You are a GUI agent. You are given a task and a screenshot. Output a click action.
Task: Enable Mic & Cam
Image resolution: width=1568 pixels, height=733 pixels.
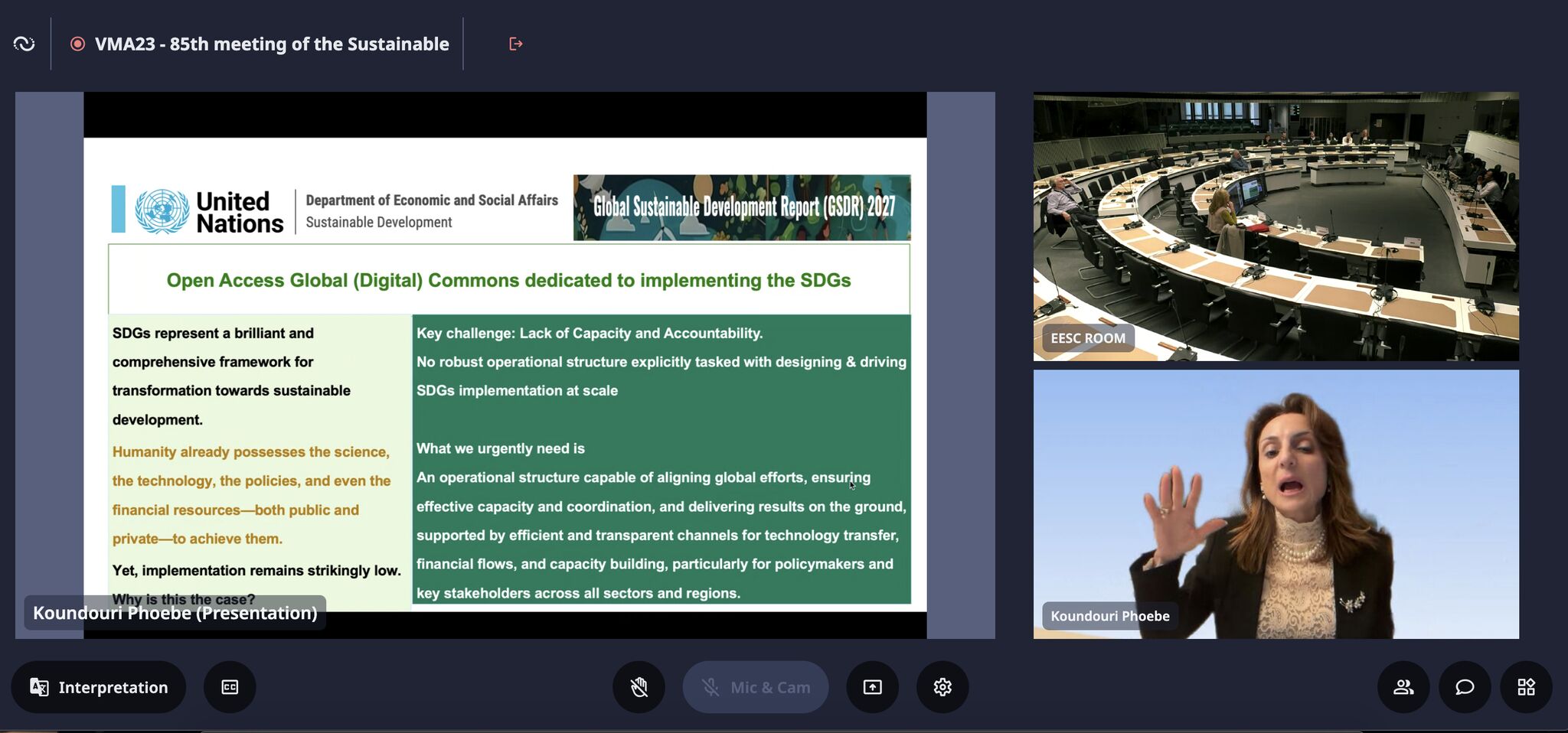coord(755,687)
